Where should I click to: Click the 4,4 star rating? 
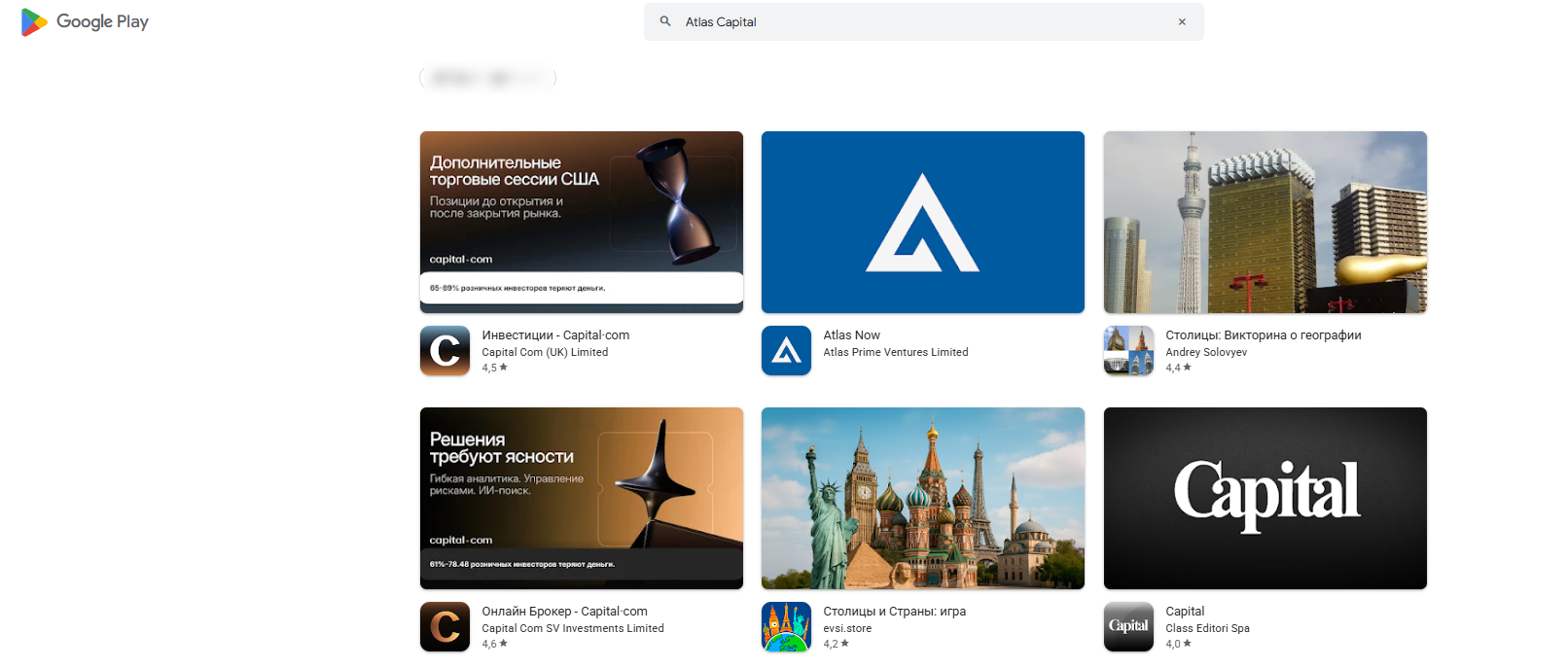(x=1179, y=368)
